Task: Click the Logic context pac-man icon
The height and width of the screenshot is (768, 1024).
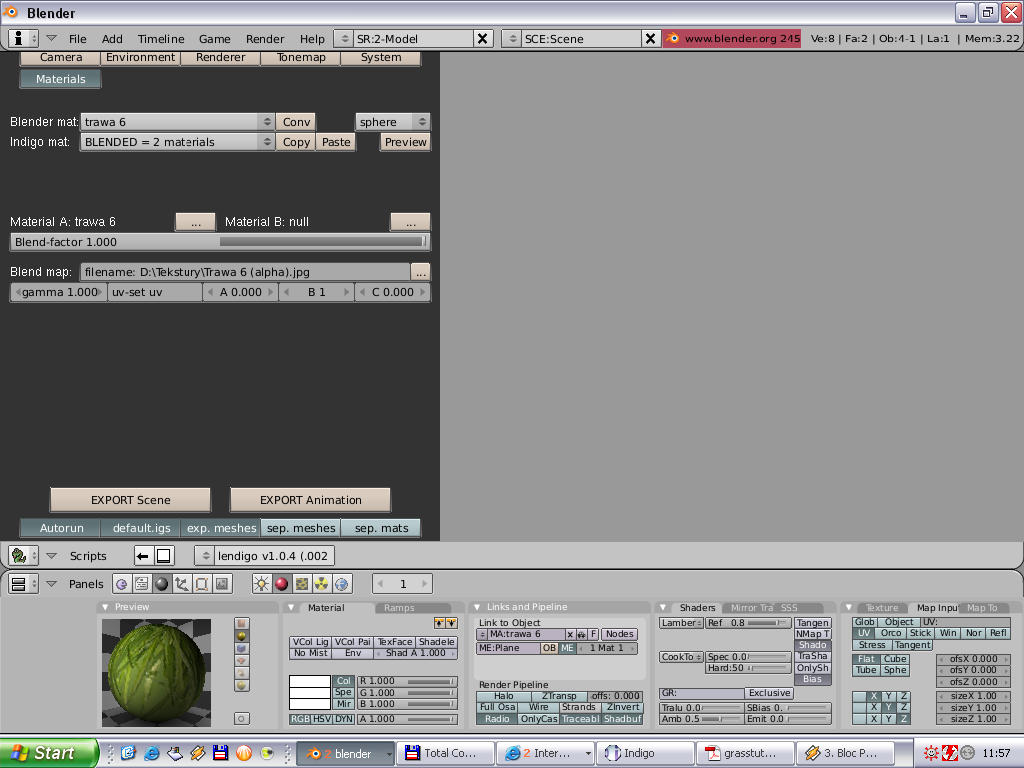Action: 121,584
